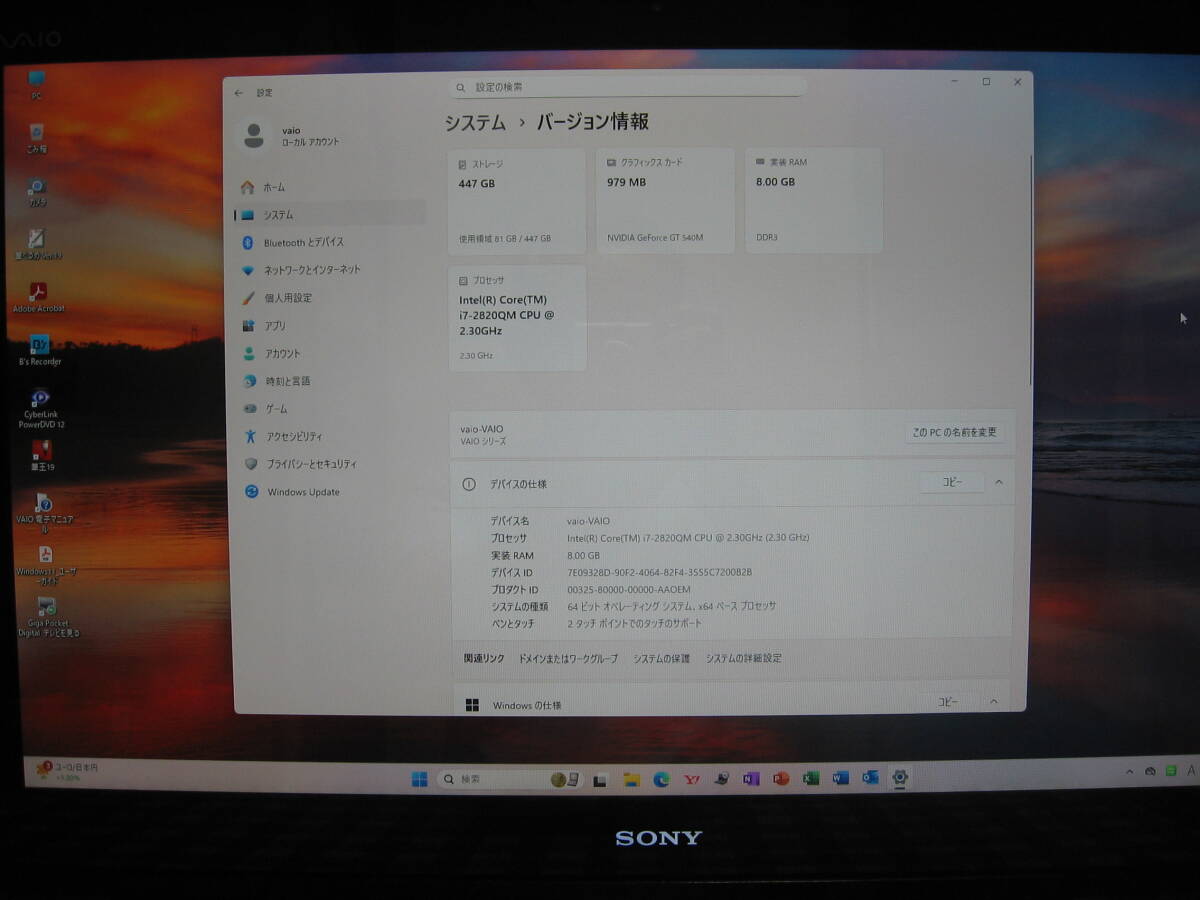
Task: Click the Settings gear taskbar icon
Action: 900,777
